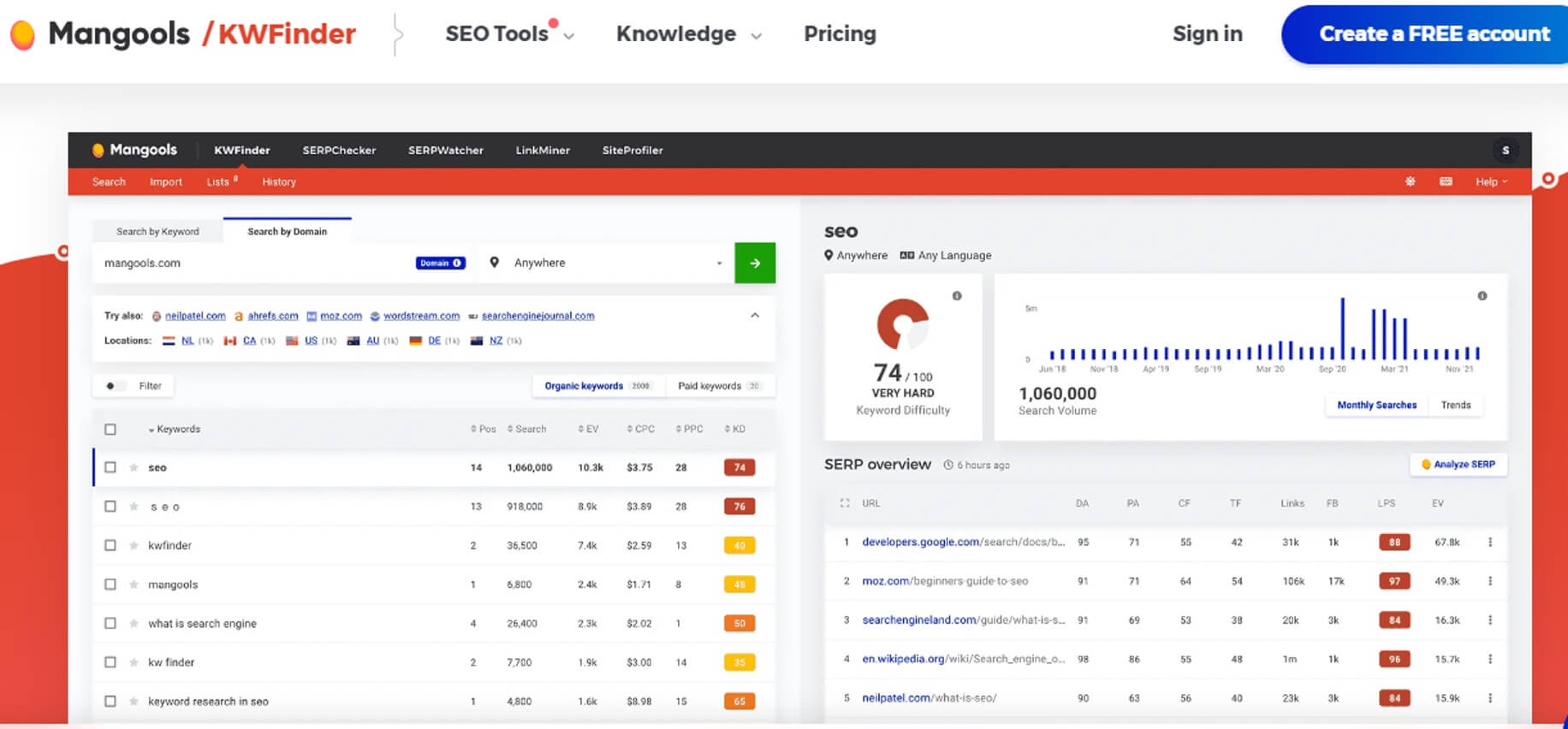Check the seo keyword checkbox
Viewport: 1568px width, 729px height.
click(x=110, y=467)
